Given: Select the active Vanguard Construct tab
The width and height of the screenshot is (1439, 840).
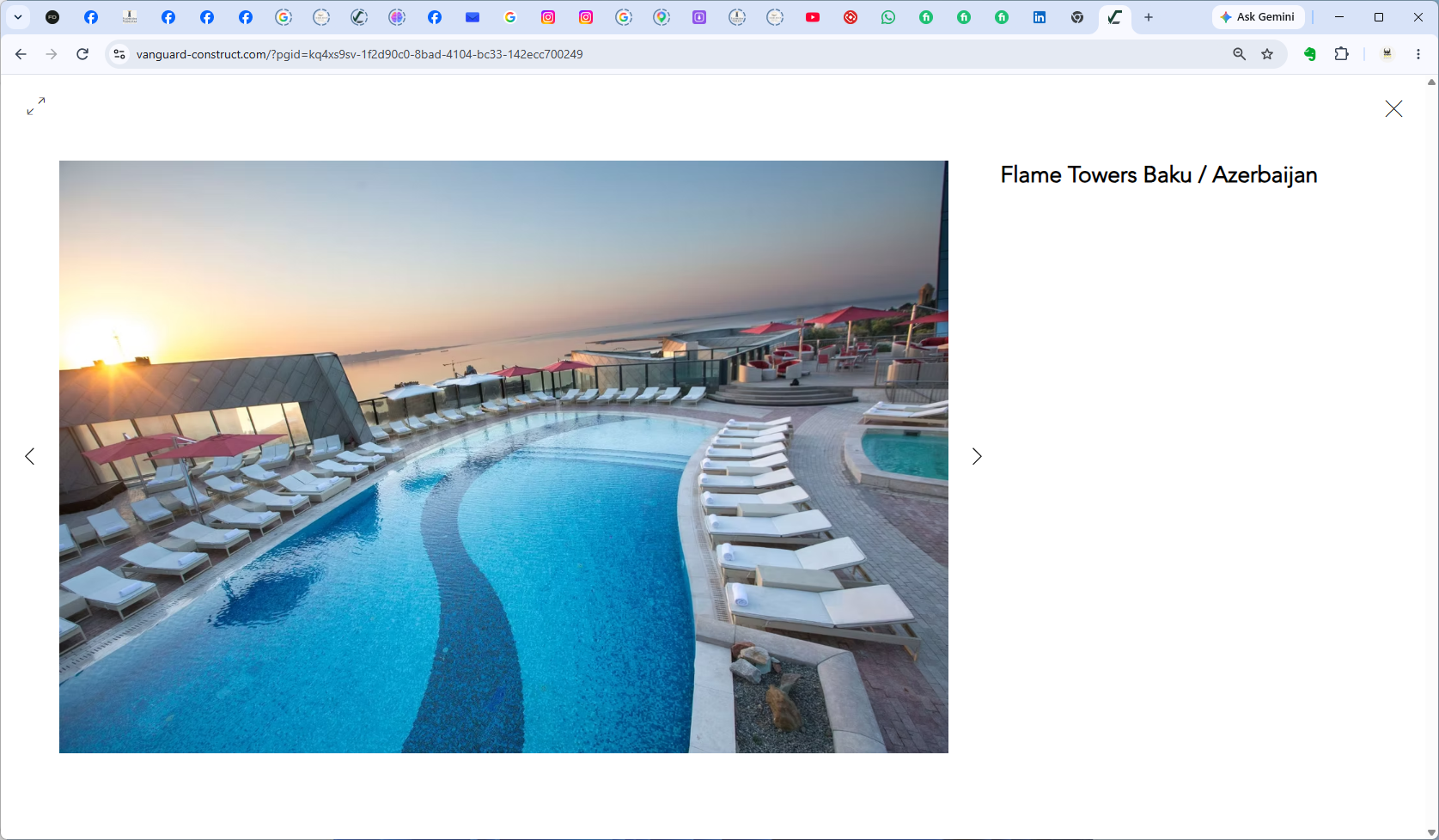Looking at the screenshot, I should (1115, 17).
